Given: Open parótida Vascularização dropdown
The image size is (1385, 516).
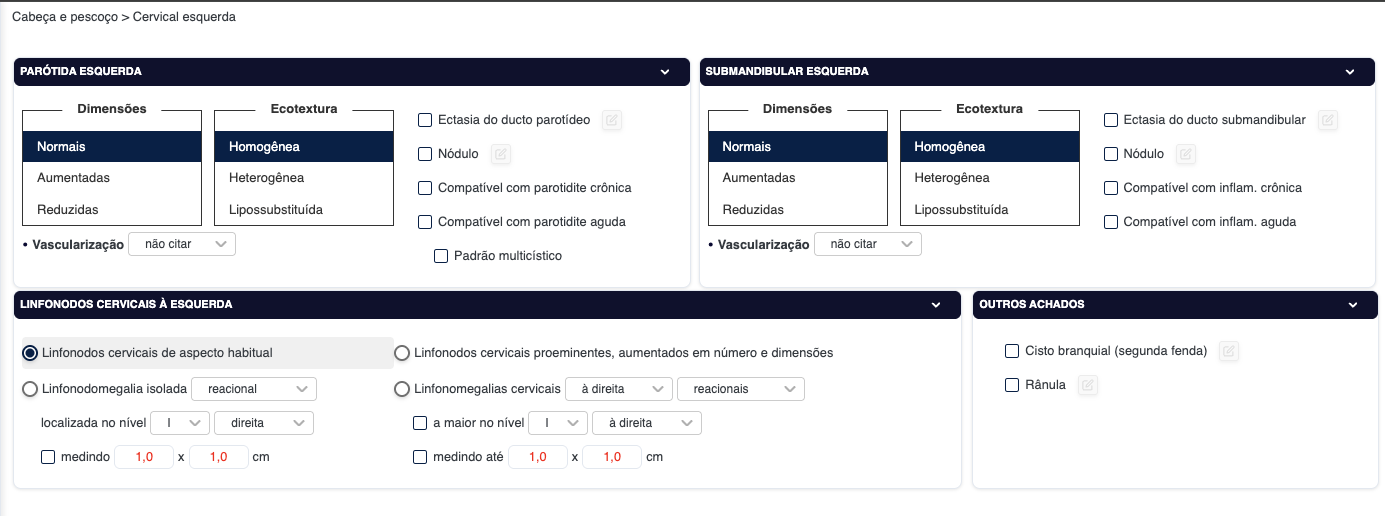Looking at the screenshot, I should coord(182,244).
